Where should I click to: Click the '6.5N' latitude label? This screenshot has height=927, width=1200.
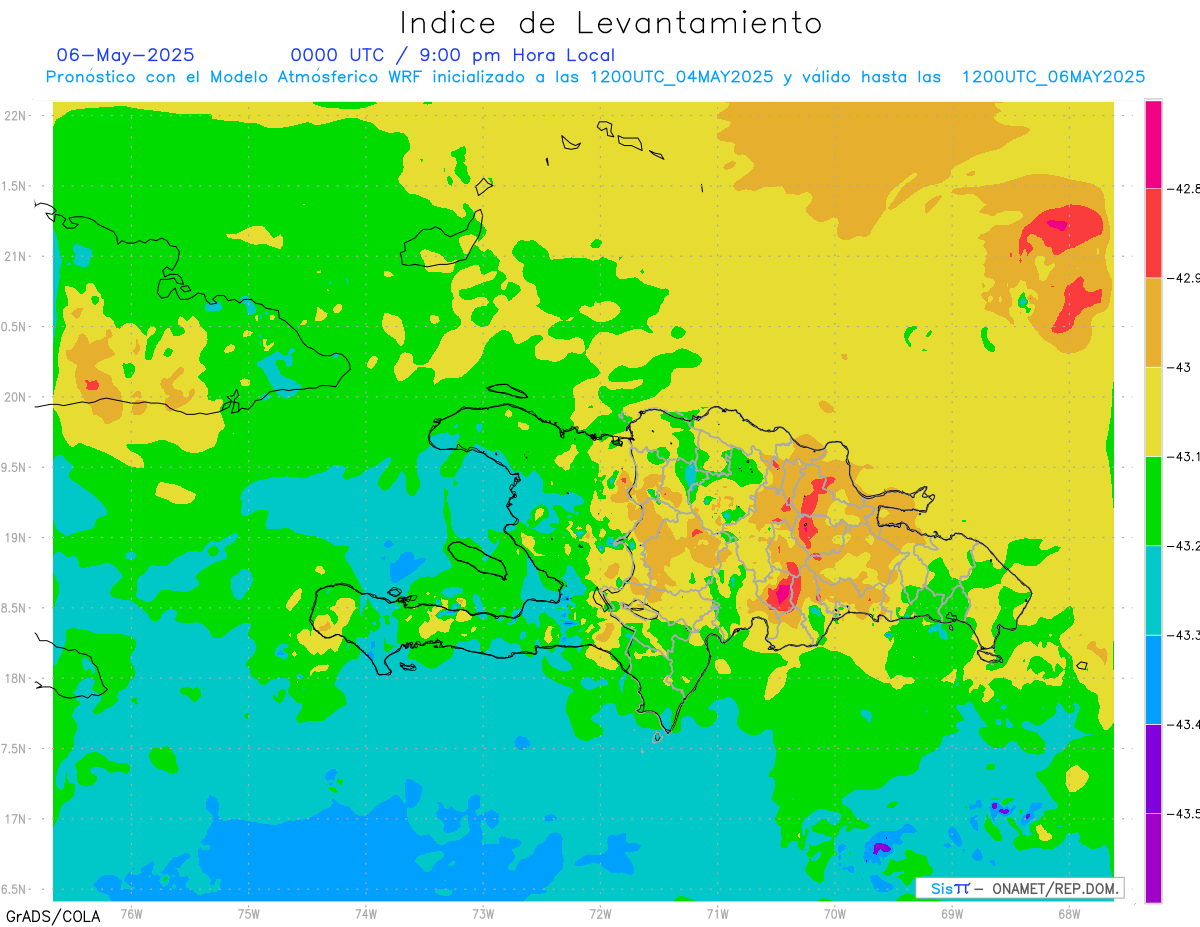pyautogui.click(x=15, y=889)
